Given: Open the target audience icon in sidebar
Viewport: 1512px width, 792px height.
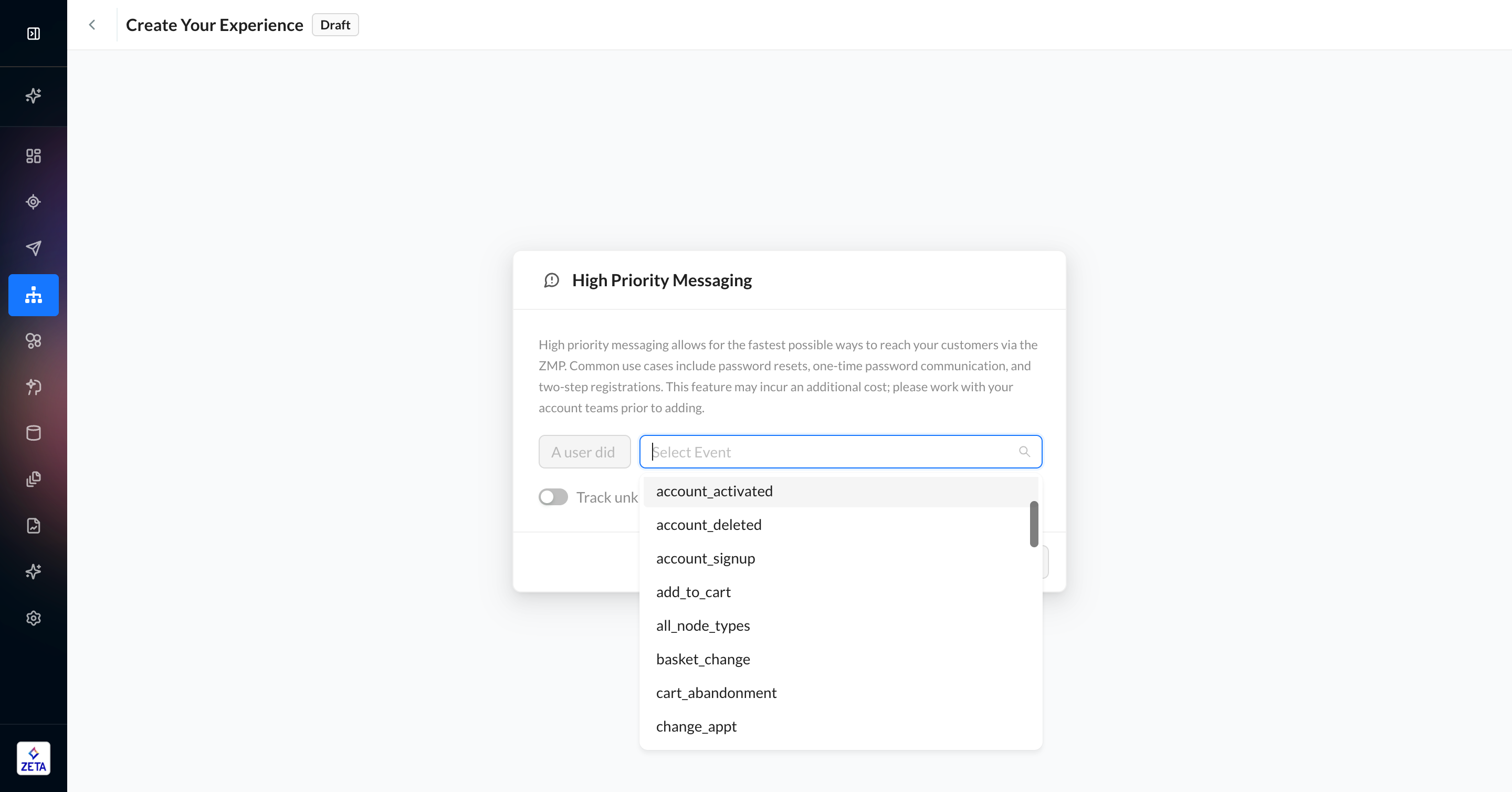Looking at the screenshot, I should coord(34,202).
